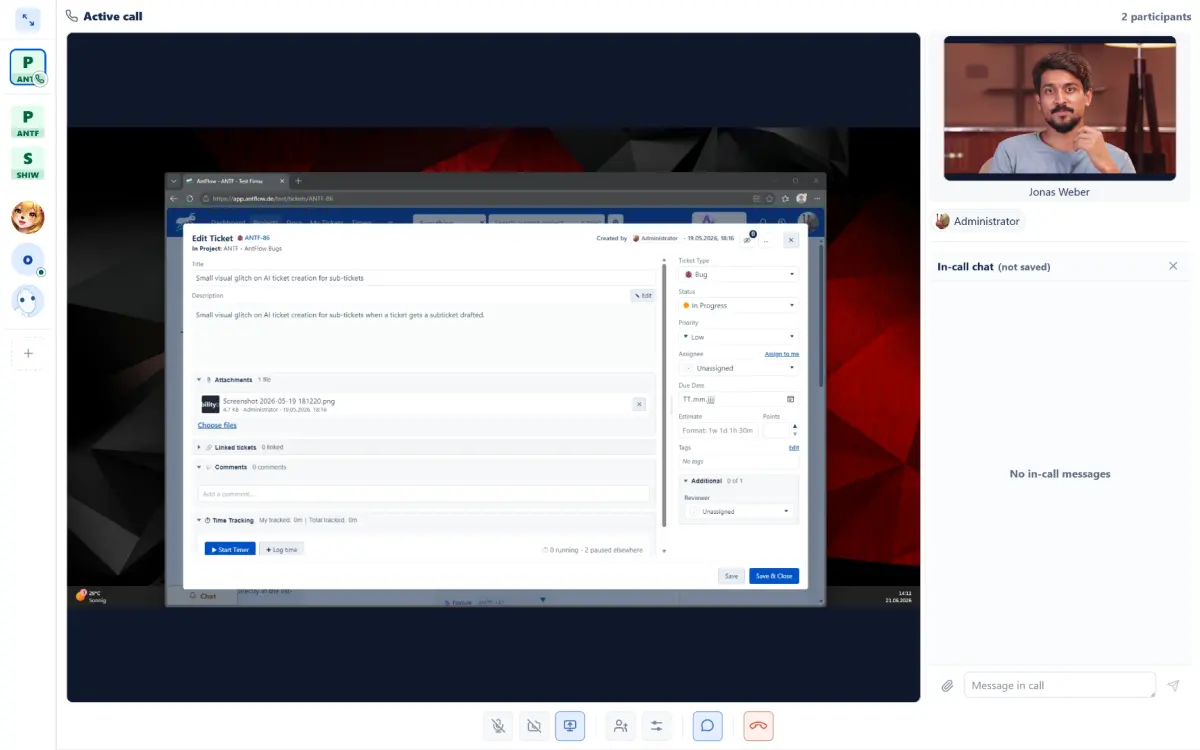
Task: Click the Start Timer button
Action: (230, 550)
